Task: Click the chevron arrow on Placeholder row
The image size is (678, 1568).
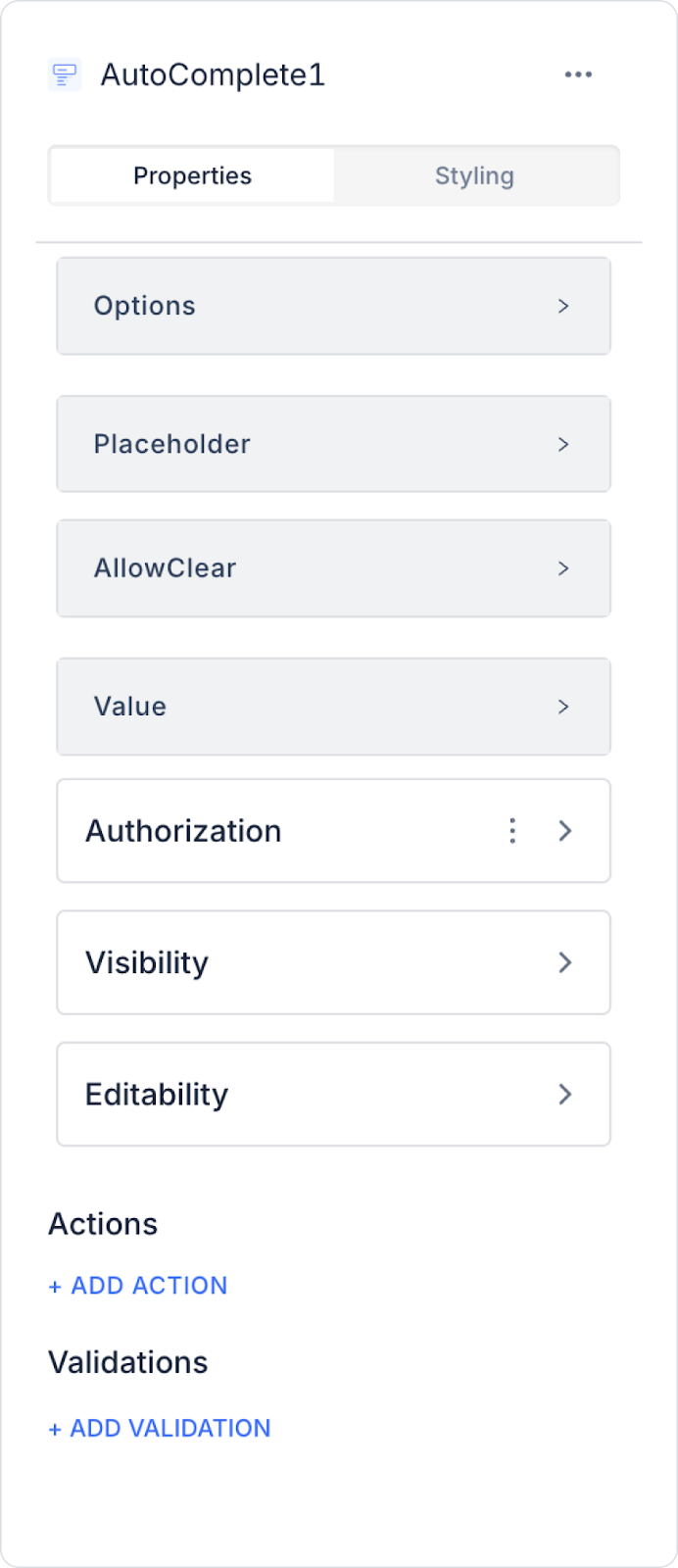Action: point(563,444)
